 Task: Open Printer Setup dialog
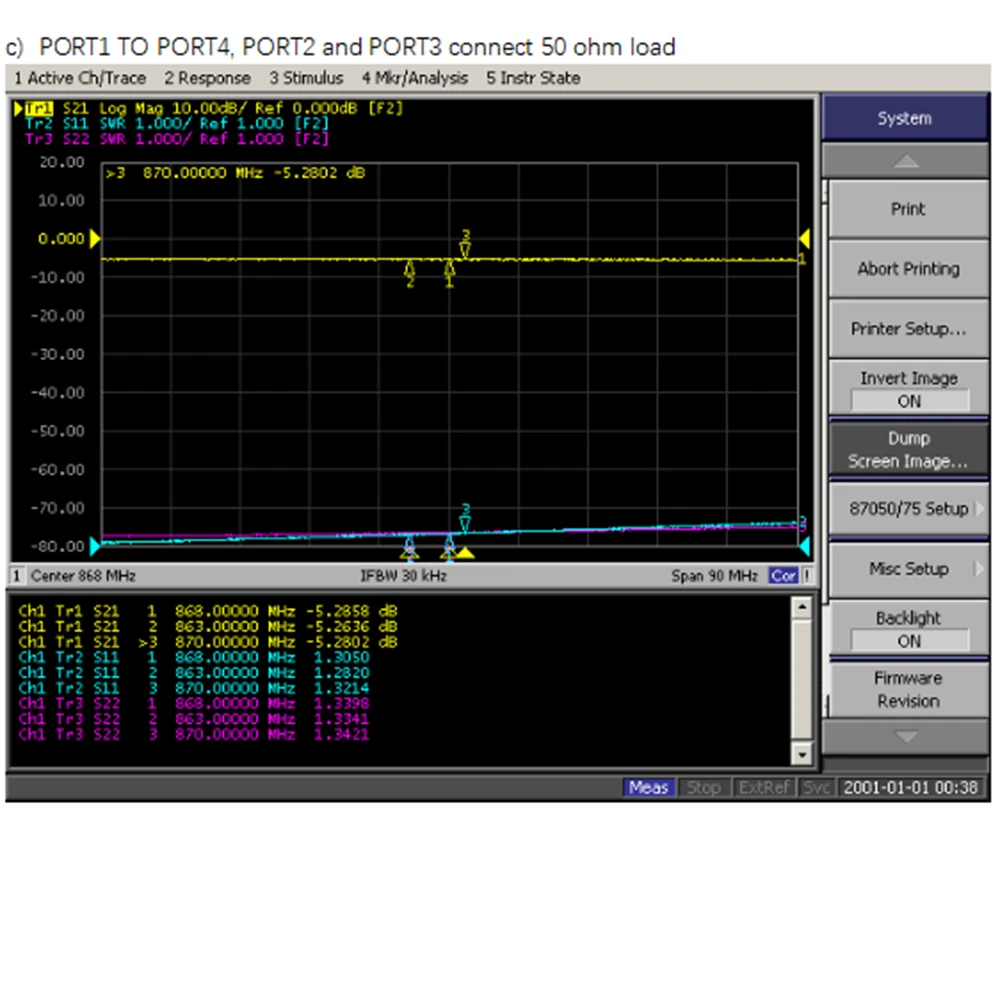pos(908,329)
